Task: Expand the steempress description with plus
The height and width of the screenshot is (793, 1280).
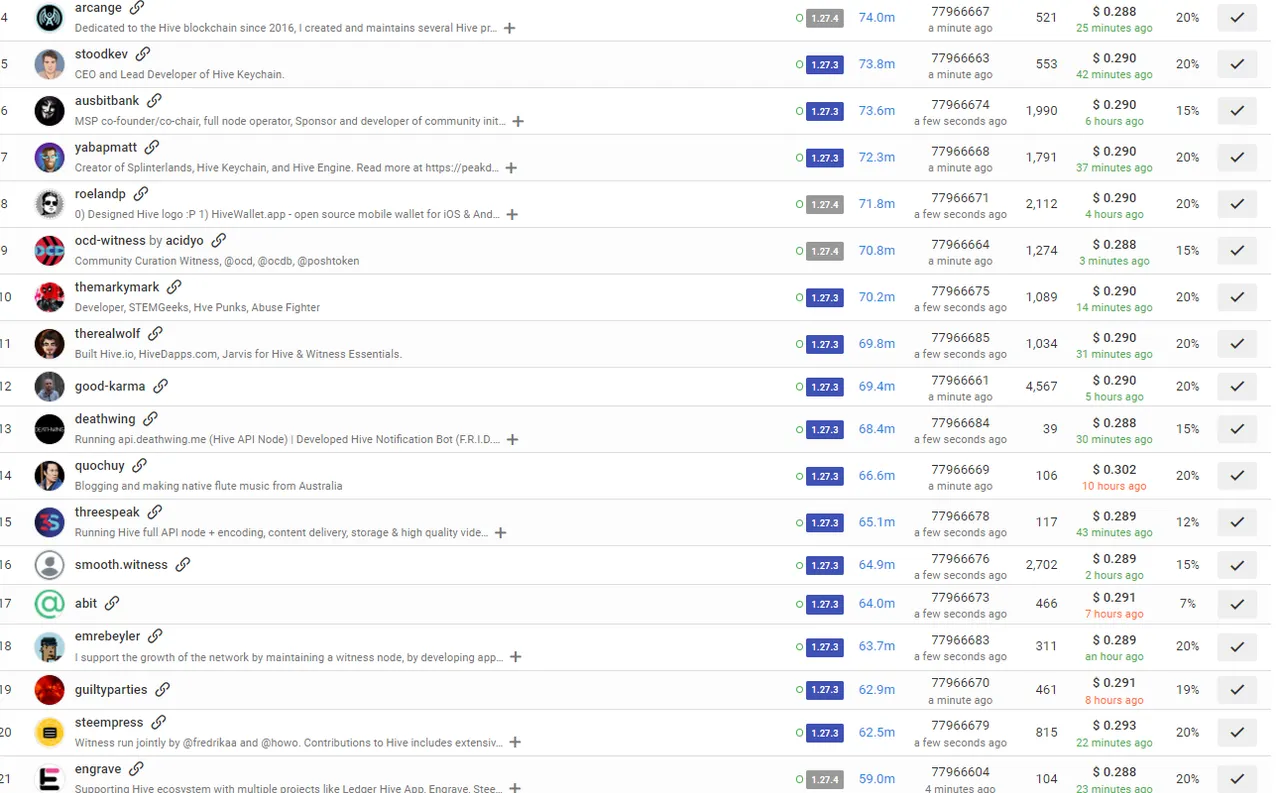Action: click(x=515, y=742)
